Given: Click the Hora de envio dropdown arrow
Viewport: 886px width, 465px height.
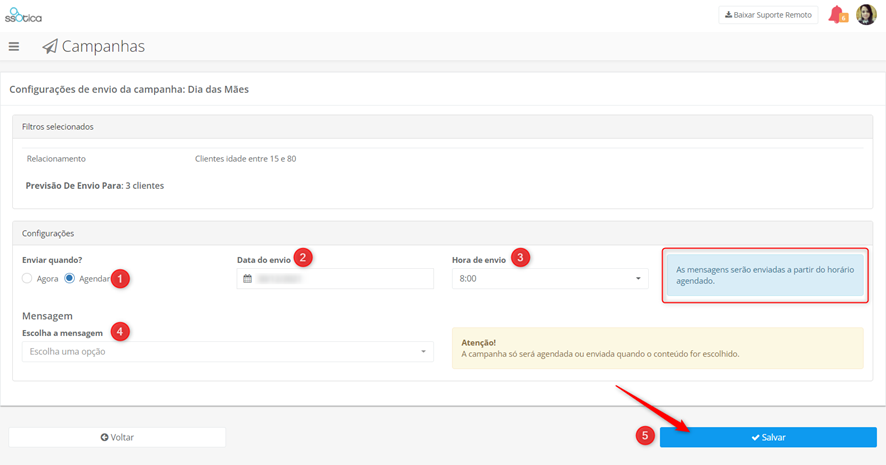Looking at the screenshot, I should pos(638,279).
